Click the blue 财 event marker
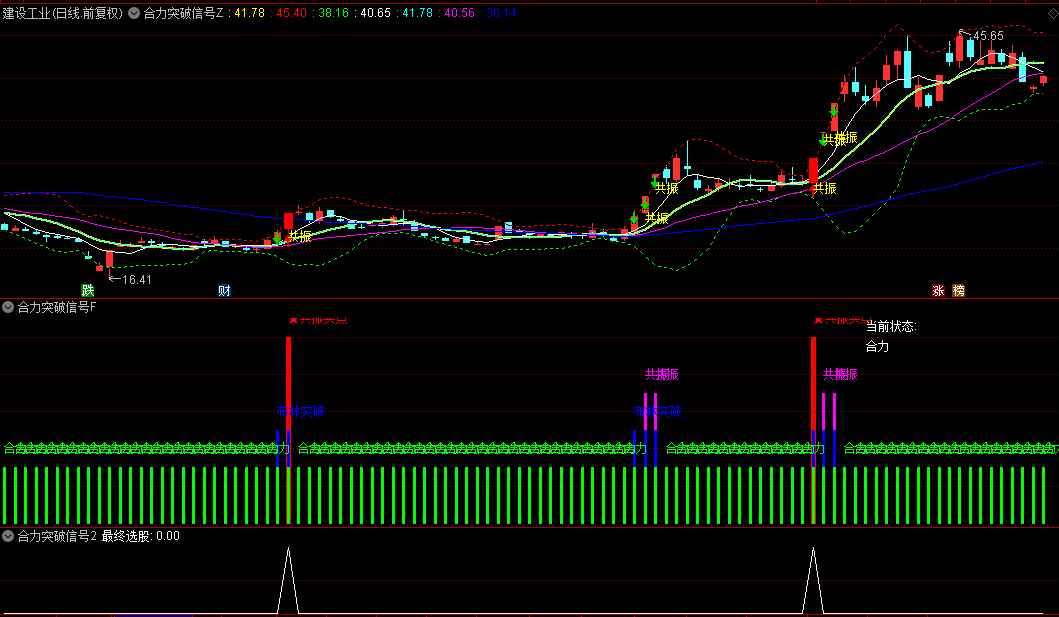The width and height of the screenshot is (1059, 617). click(x=224, y=290)
